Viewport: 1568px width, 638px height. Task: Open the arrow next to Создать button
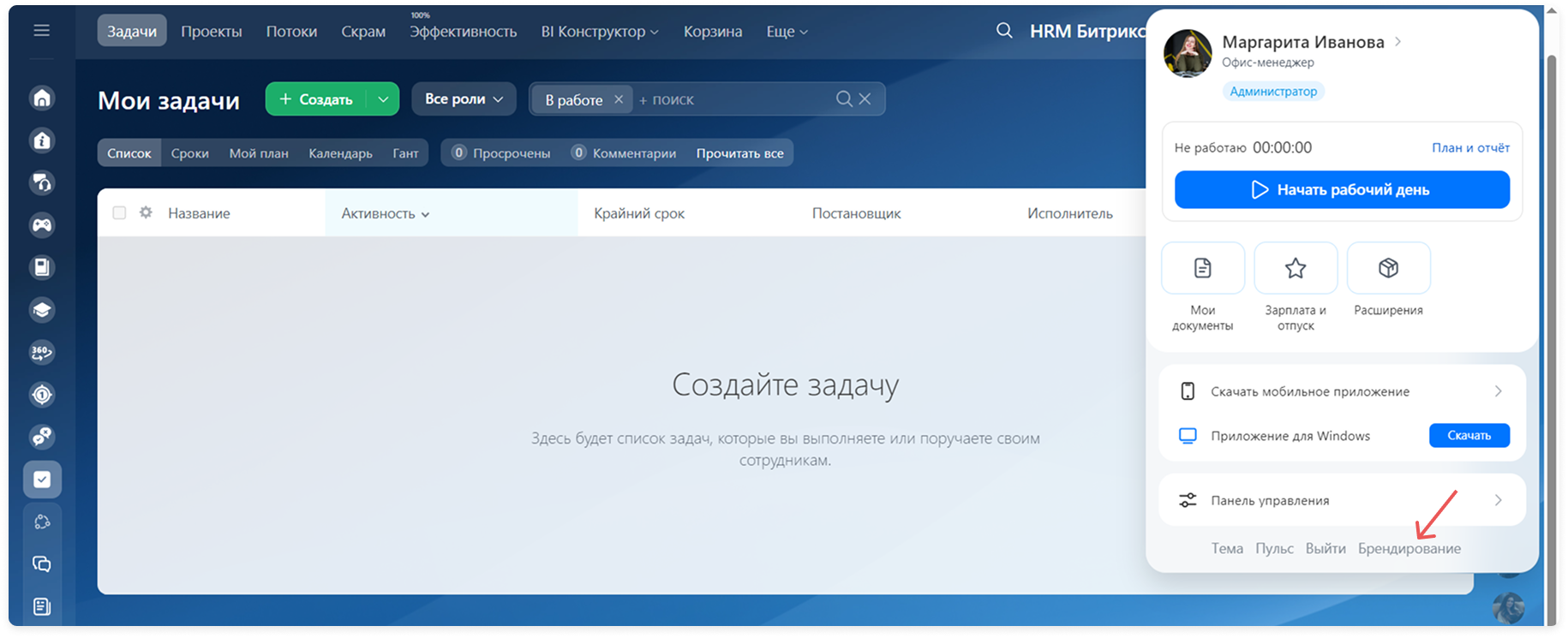tap(383, 99)
